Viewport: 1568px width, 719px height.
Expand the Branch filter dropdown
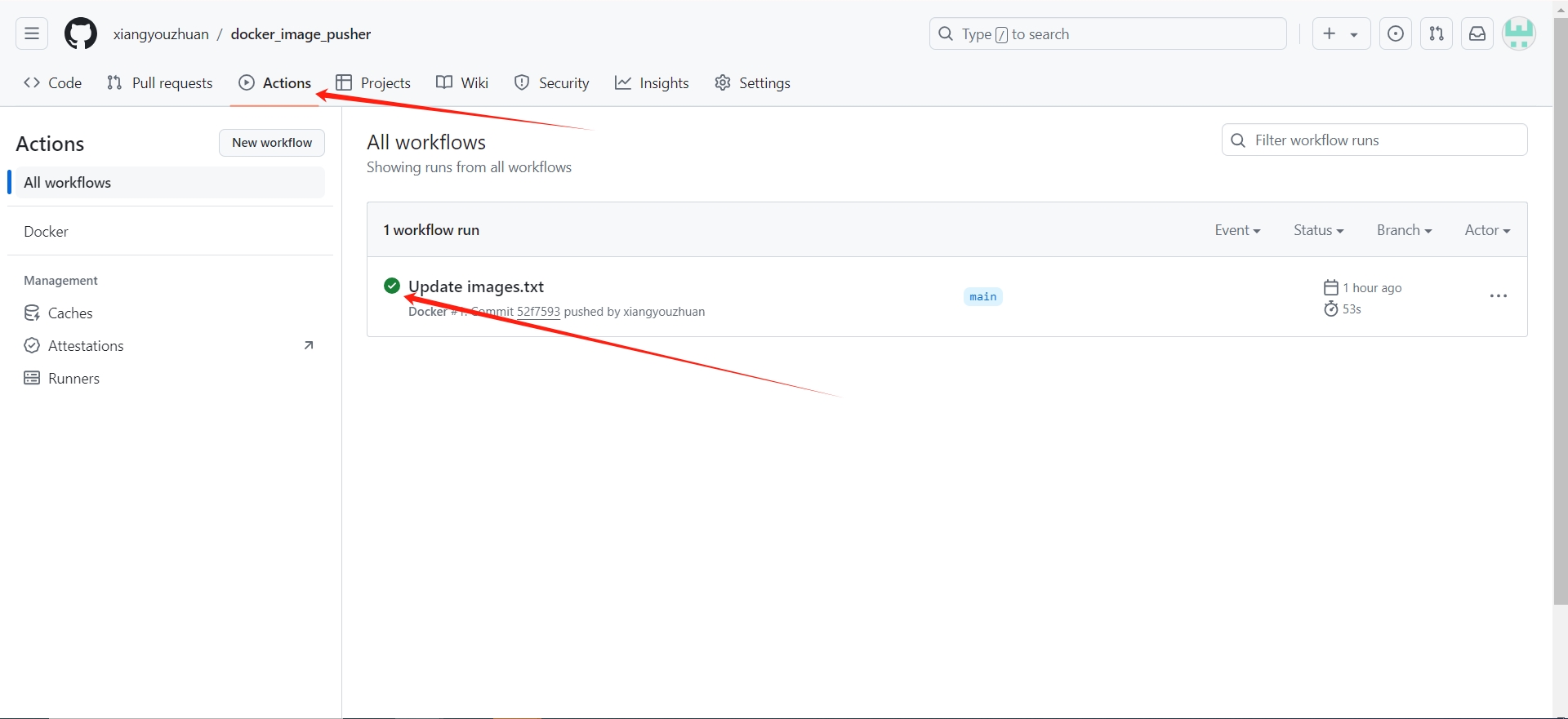[1404, 230]
